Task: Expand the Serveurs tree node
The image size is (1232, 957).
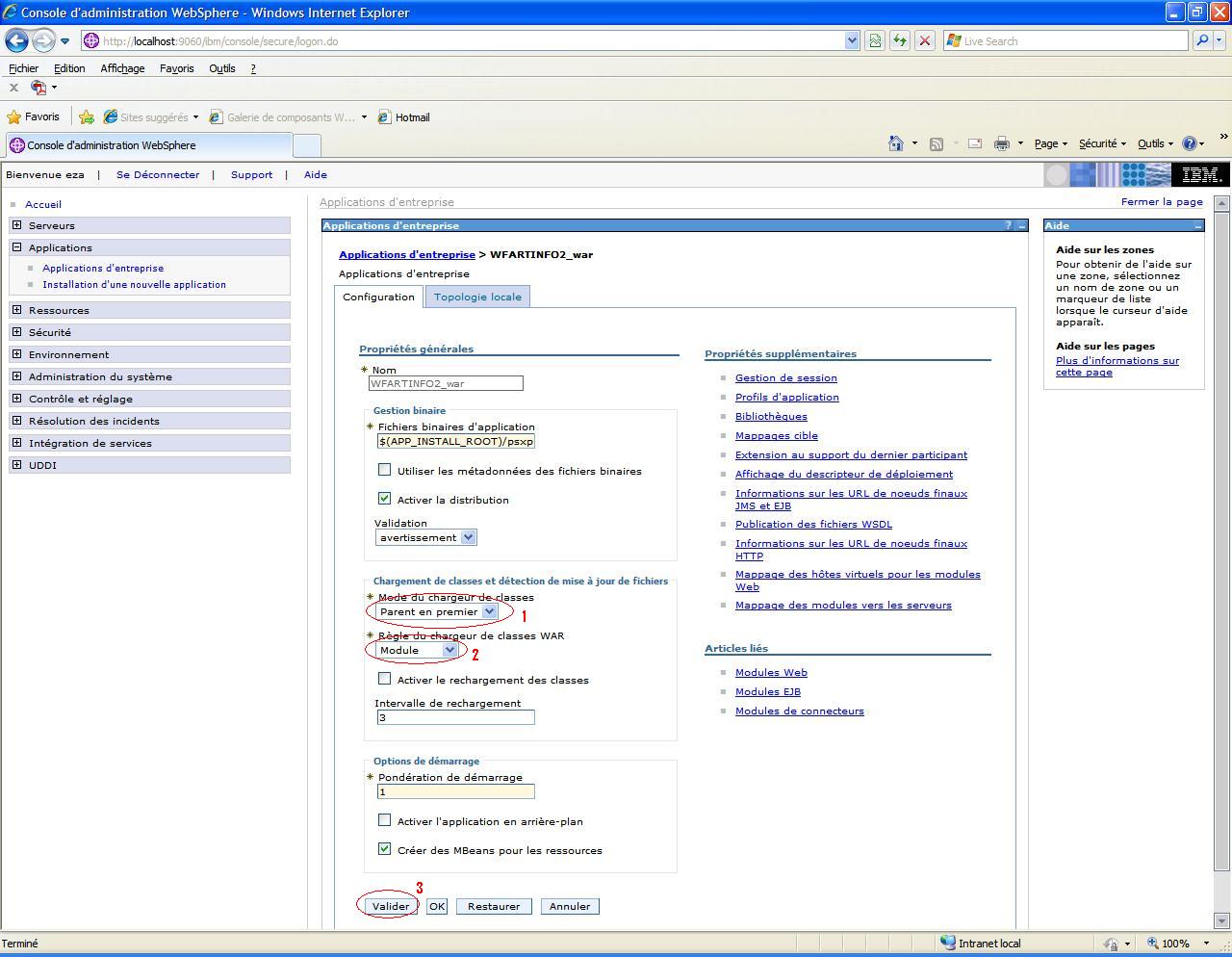Action: pos(16,225)
